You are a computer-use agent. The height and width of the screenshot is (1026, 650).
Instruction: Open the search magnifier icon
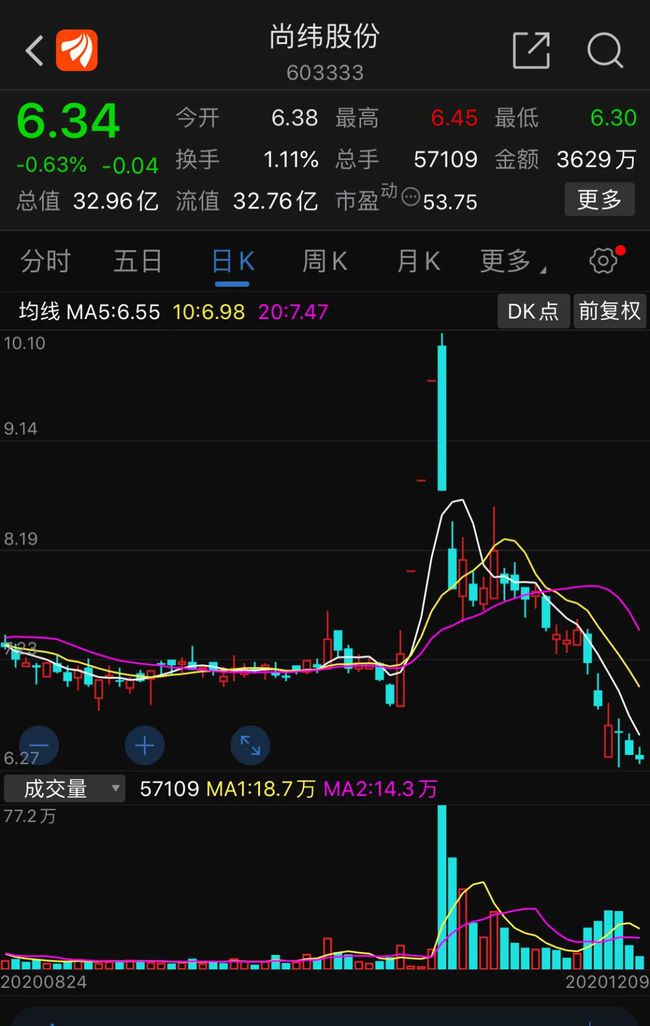click(605, 50)
